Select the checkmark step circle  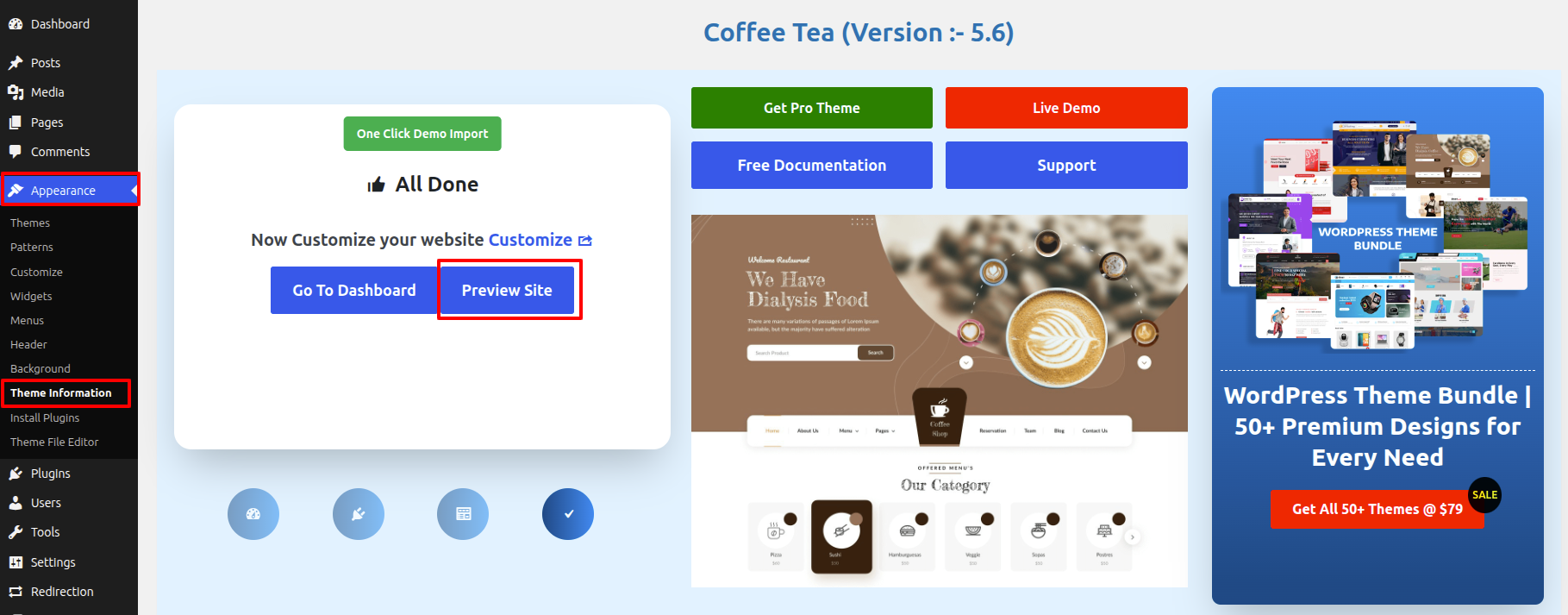click(x=567, y=514)
